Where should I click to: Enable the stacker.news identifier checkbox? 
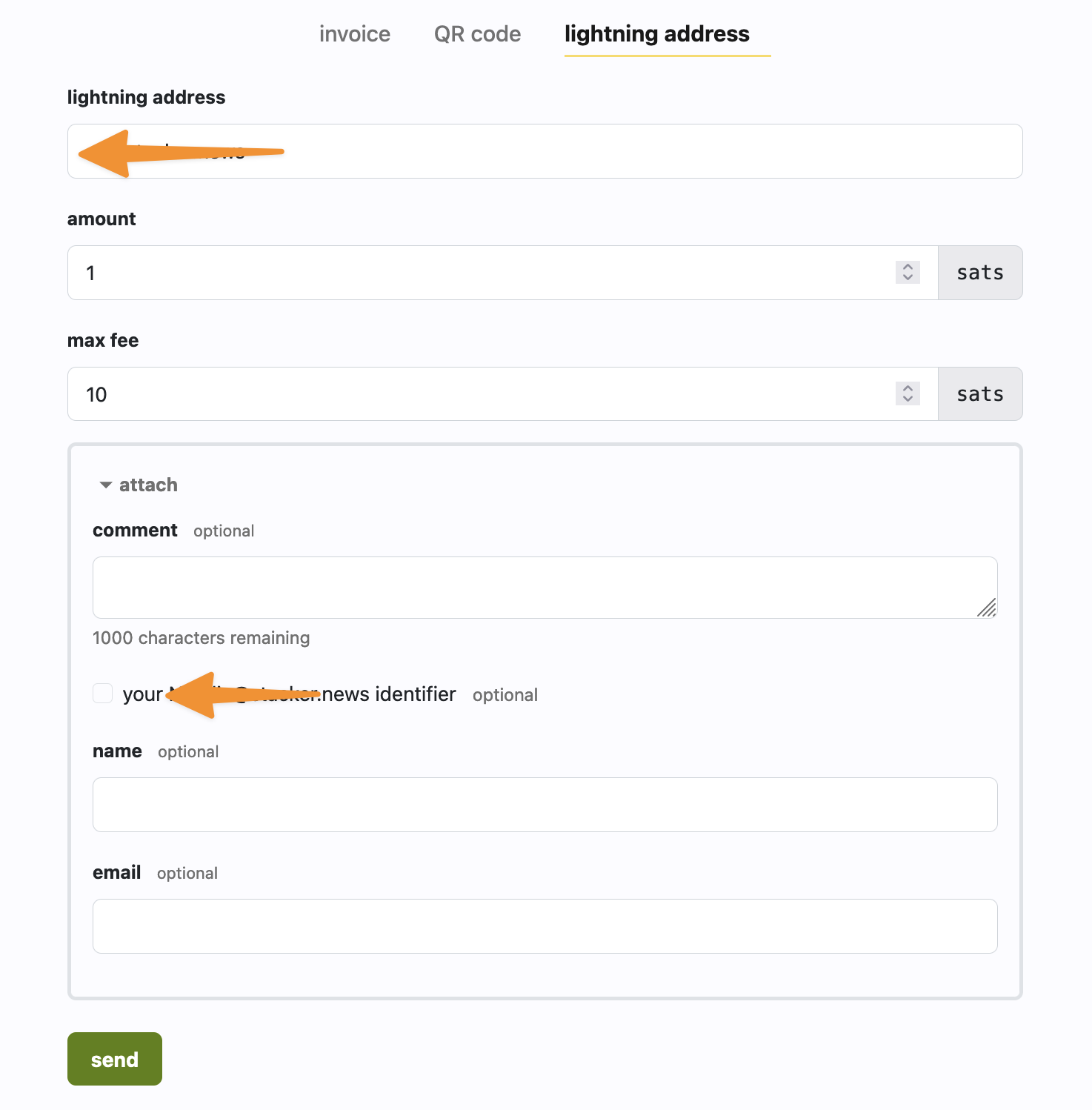(x=103, y=694)
